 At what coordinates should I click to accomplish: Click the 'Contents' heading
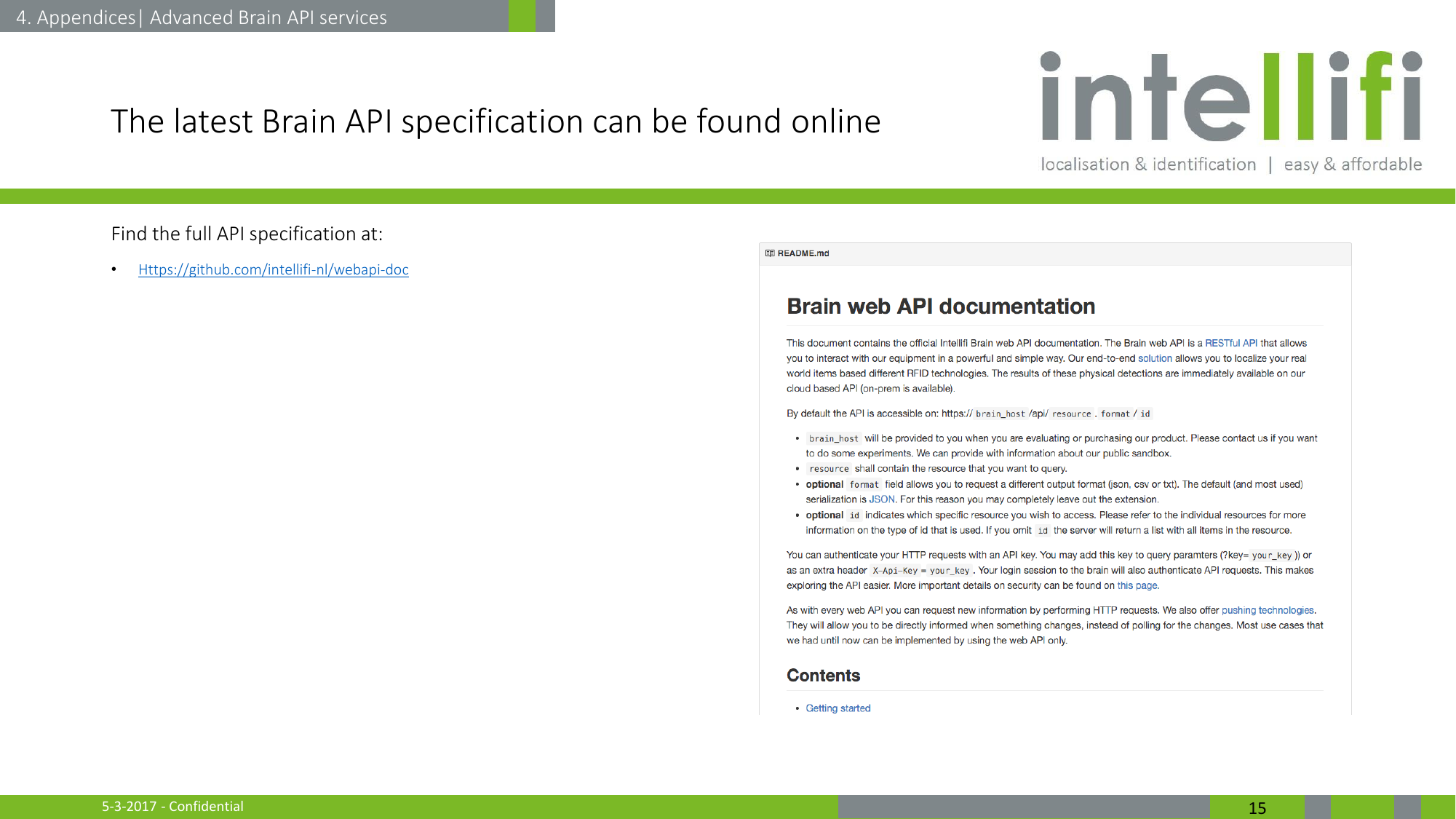(823, 676)
